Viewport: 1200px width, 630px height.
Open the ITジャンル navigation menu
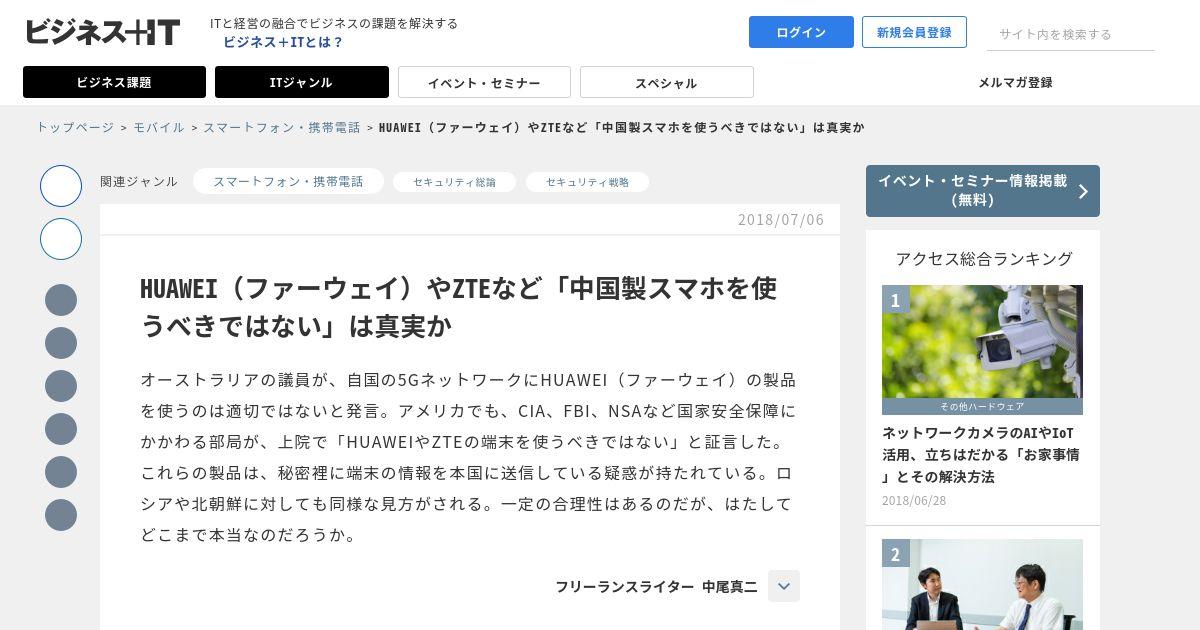pyautogui.click(x=302, y=82)
